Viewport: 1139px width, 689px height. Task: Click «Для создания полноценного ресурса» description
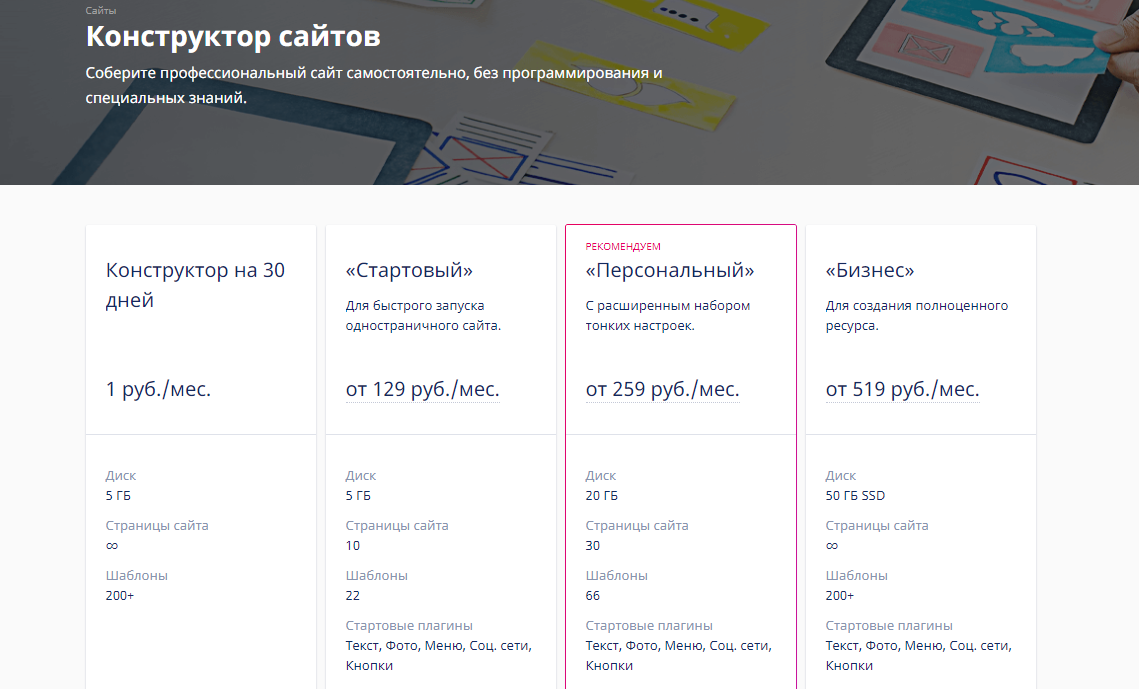click(917, 316)
